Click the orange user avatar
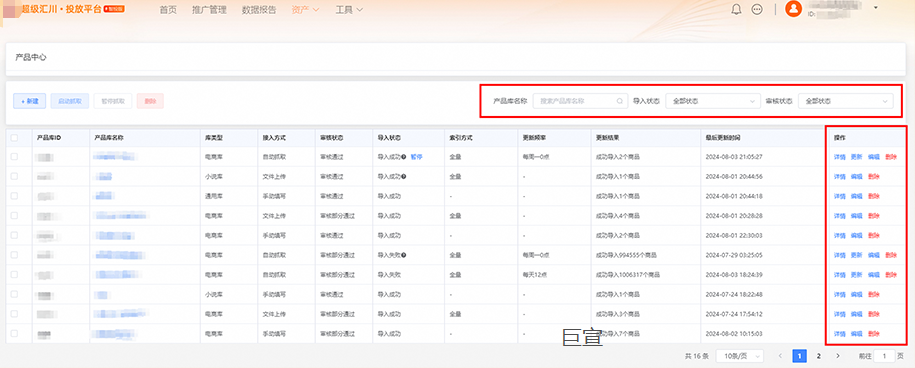 tap(794, 9)
